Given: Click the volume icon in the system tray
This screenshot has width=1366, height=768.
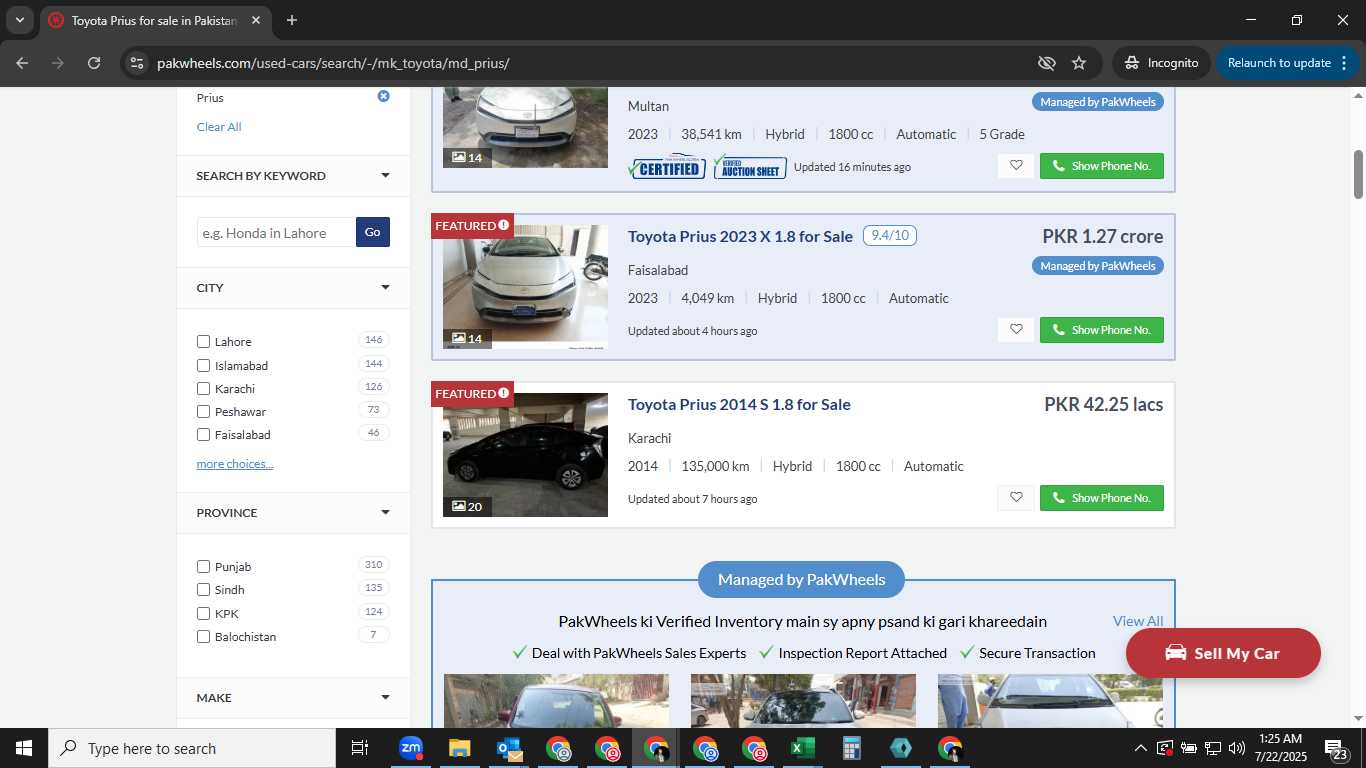Looking at the screenshot, I should [x=1237, y=748].
